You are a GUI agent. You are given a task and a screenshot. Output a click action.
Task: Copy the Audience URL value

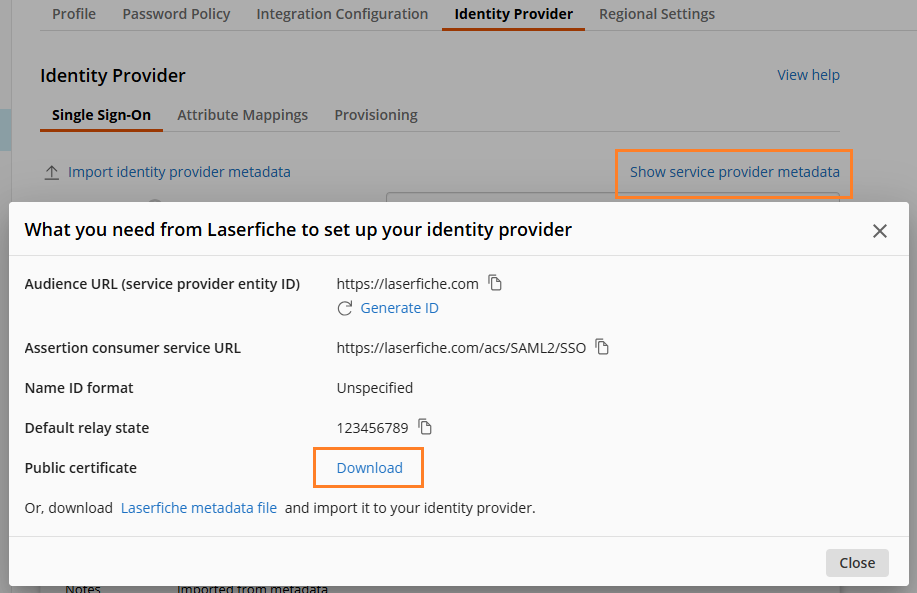point(495,283)
